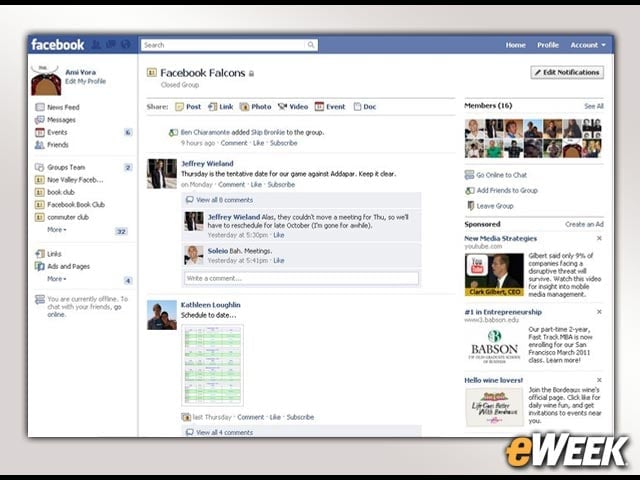The width and height of the screenshot is (640, 480).
Task: Go to Profile in top navigation
Action: pos(548,45)
